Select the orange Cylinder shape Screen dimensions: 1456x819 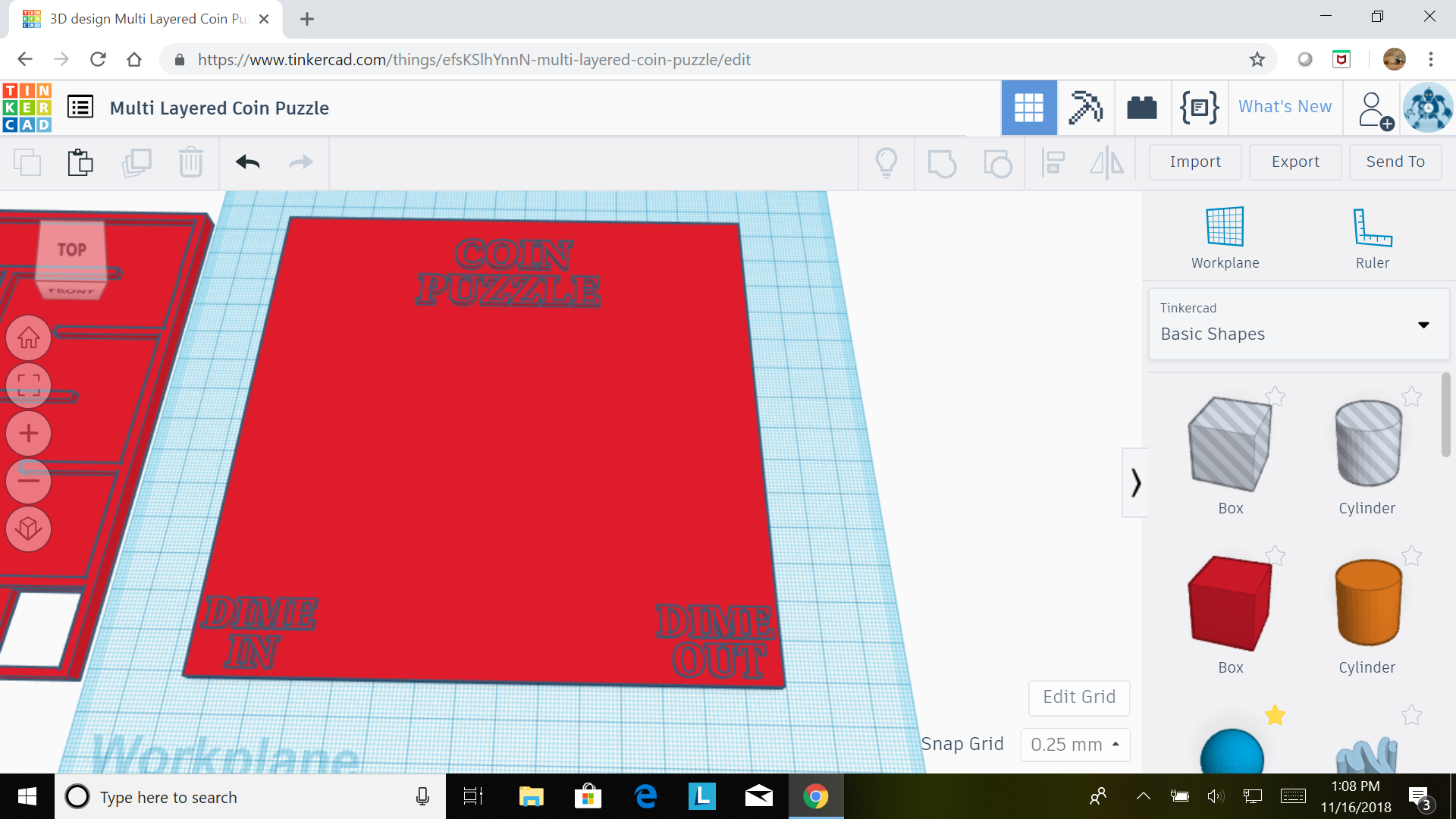1367,603
